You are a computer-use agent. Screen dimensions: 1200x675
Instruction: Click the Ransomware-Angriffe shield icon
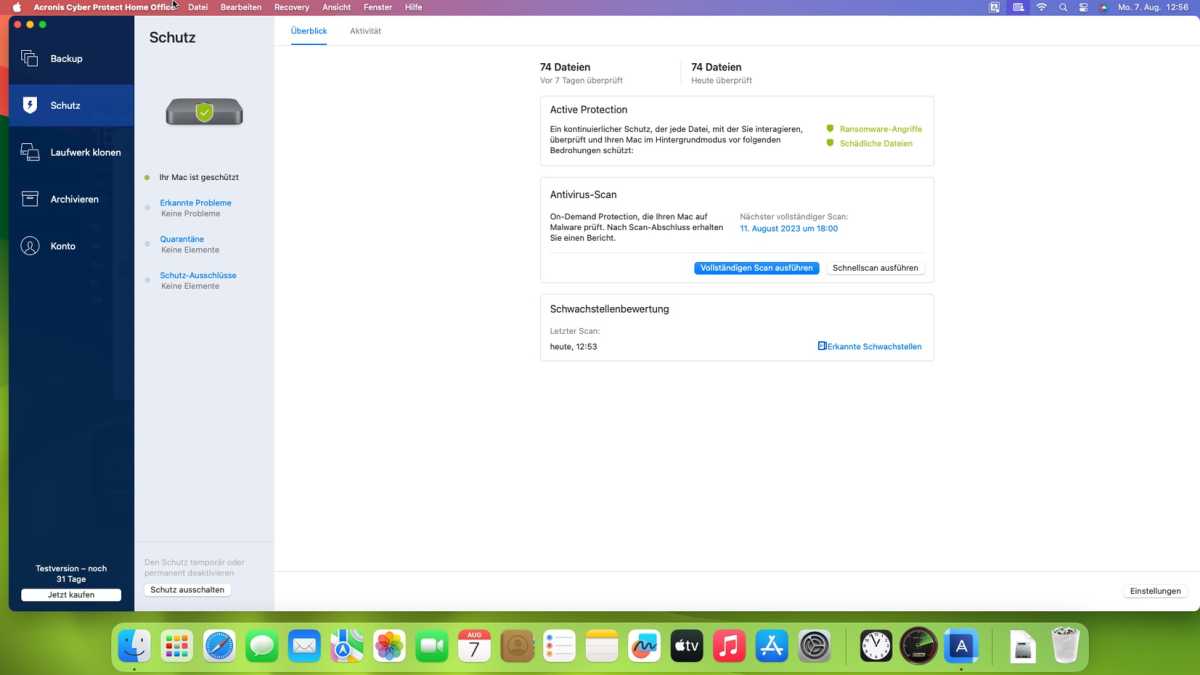click(x=830, y=129)
